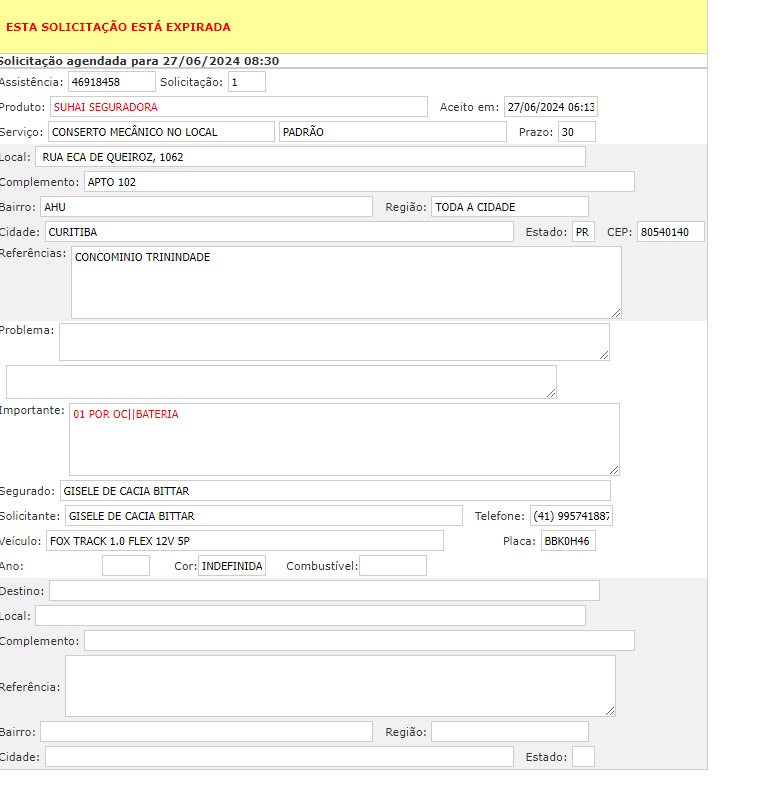774x801 pixels.
Task: Click the Região field TODA A CIDADE
Action: 510,207
